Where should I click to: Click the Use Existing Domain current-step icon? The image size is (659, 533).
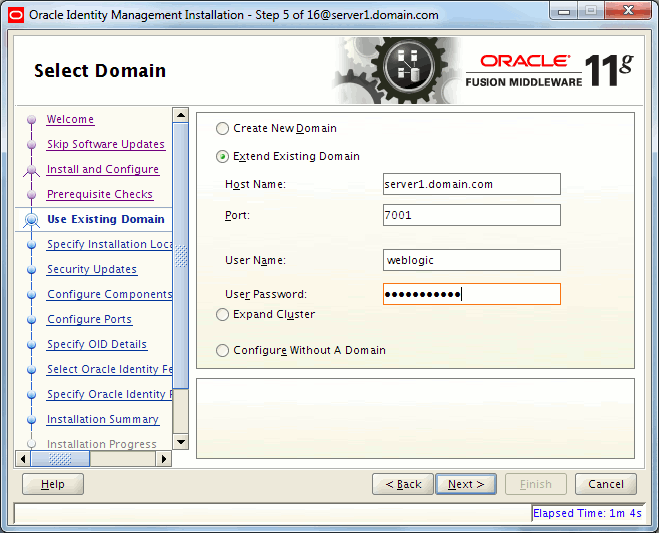[x=32, y=220]
